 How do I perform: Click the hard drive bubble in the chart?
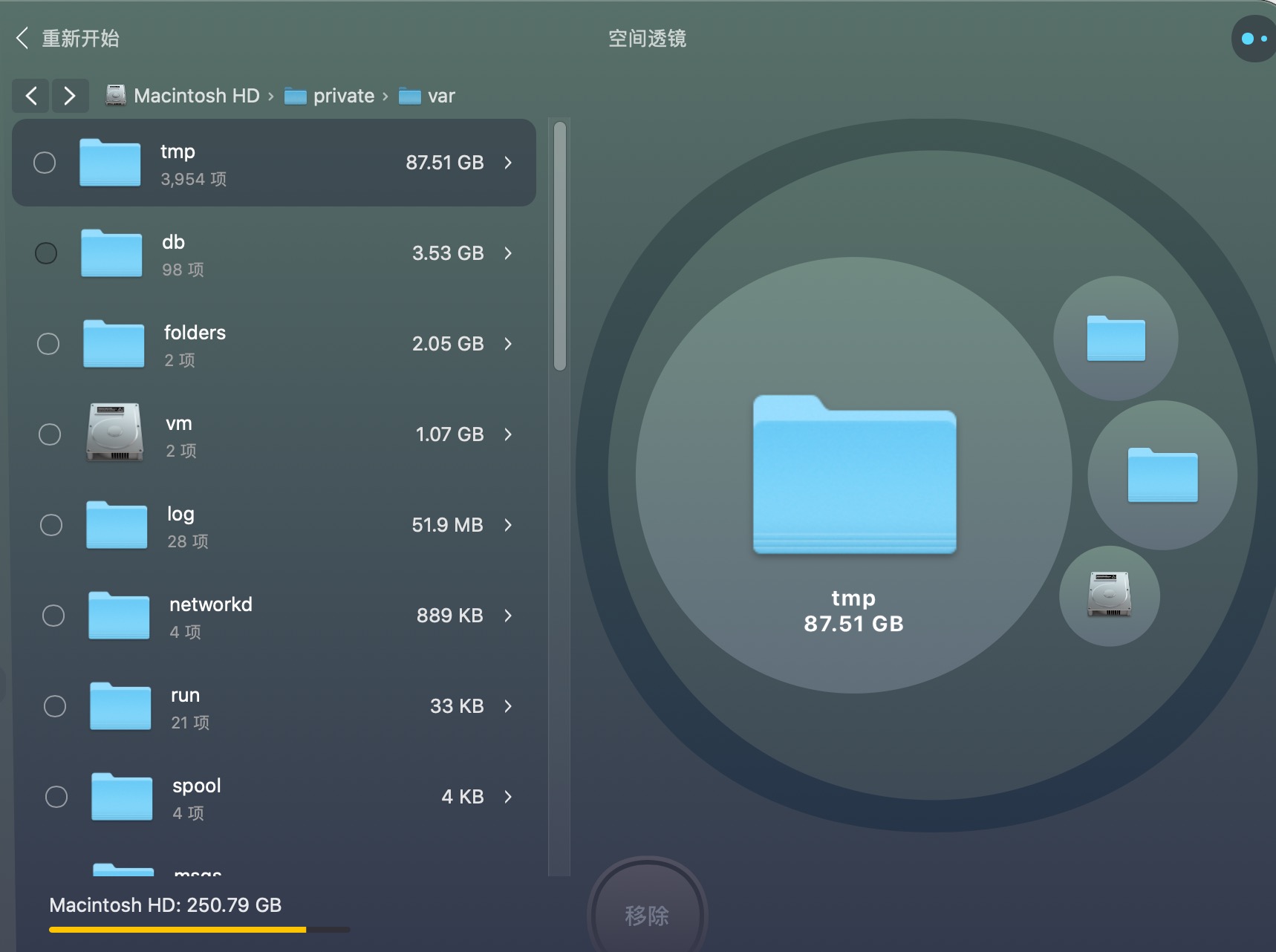pos(1109,596)
